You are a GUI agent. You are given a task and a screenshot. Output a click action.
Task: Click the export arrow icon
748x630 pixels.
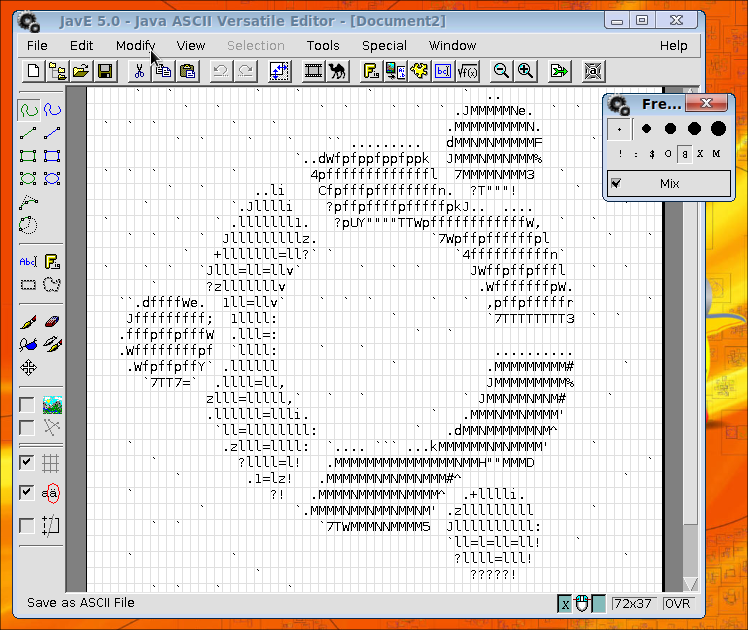coord(559,72)
